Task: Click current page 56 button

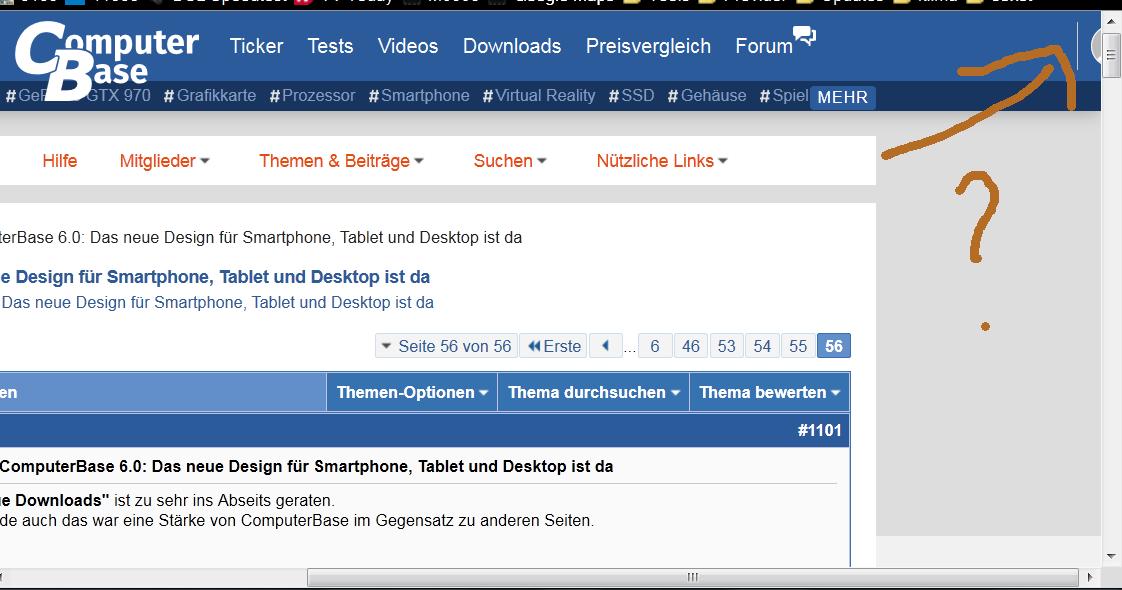Action: click(834, 346)
